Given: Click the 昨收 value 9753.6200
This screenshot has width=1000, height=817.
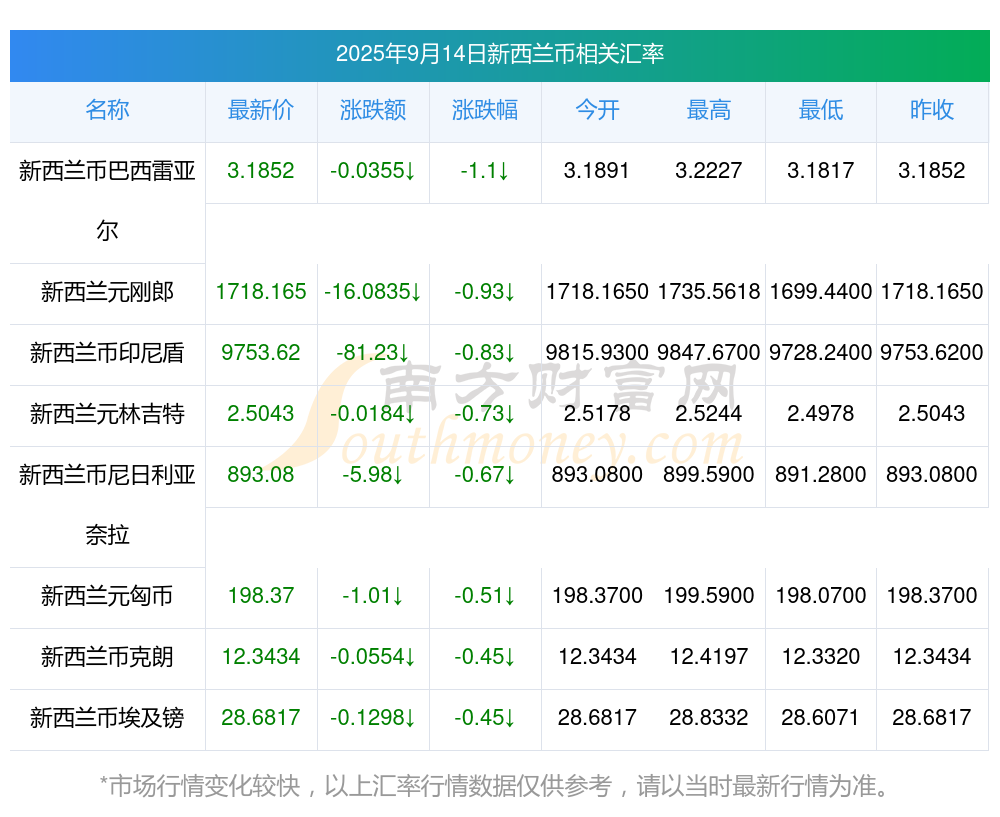Looking at the screenshot, I should tap(932, 352).
